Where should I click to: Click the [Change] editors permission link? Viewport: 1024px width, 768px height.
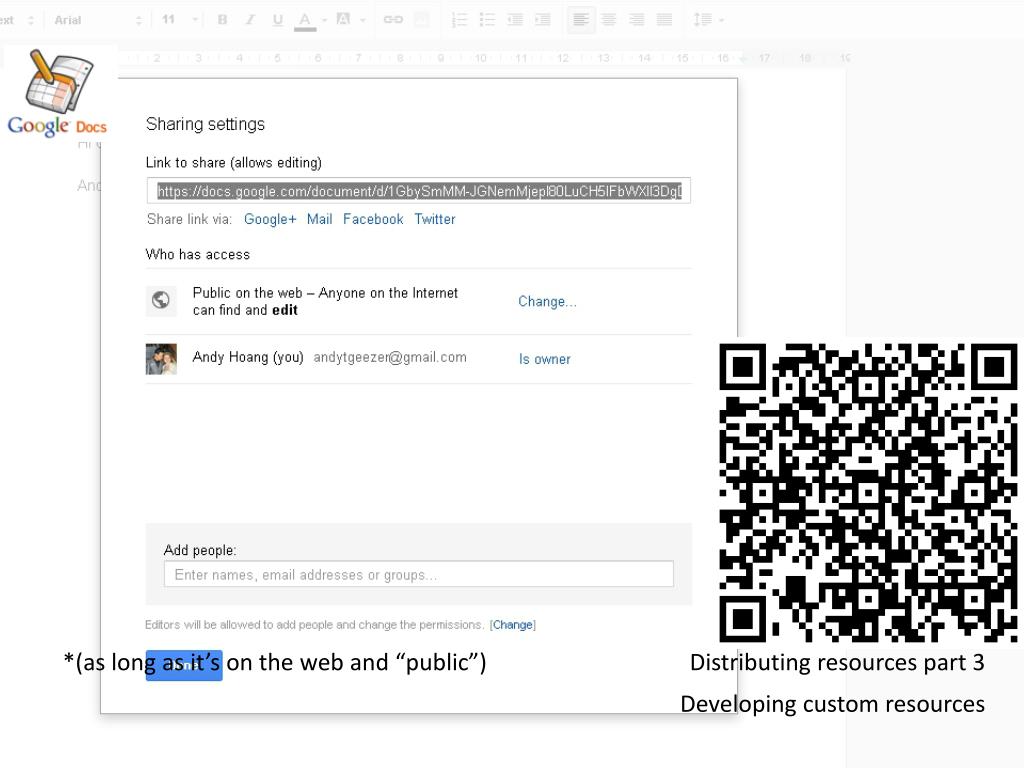point(513,625)
